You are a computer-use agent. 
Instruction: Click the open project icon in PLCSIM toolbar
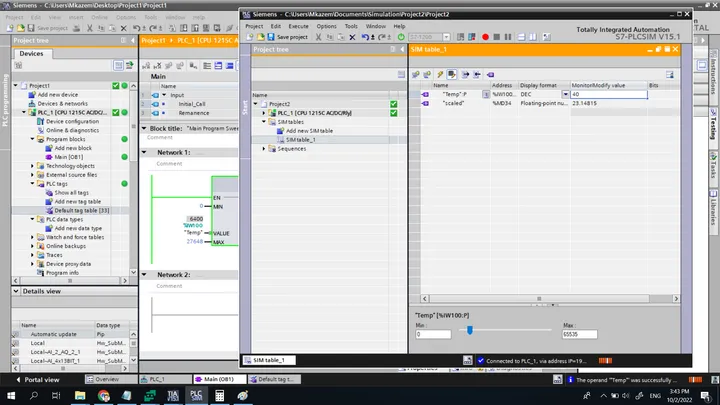(260, 37)
